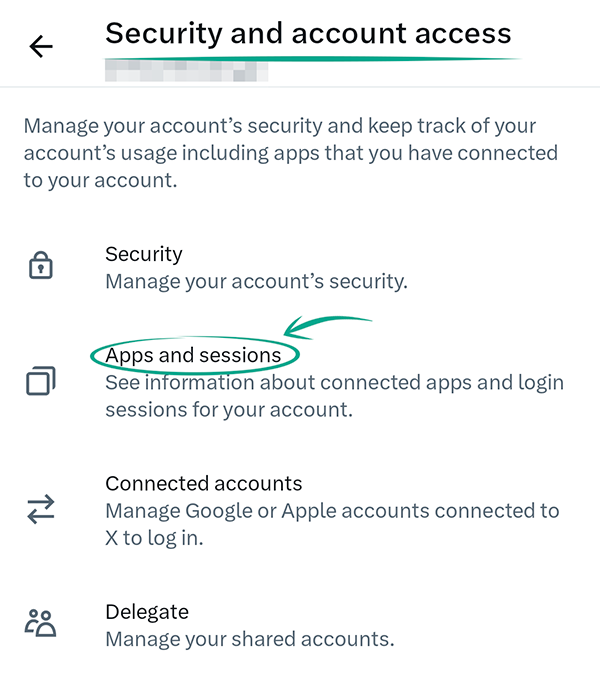Select the Connected accounts menu entry
Screen dimensions: 600x680
203,484
